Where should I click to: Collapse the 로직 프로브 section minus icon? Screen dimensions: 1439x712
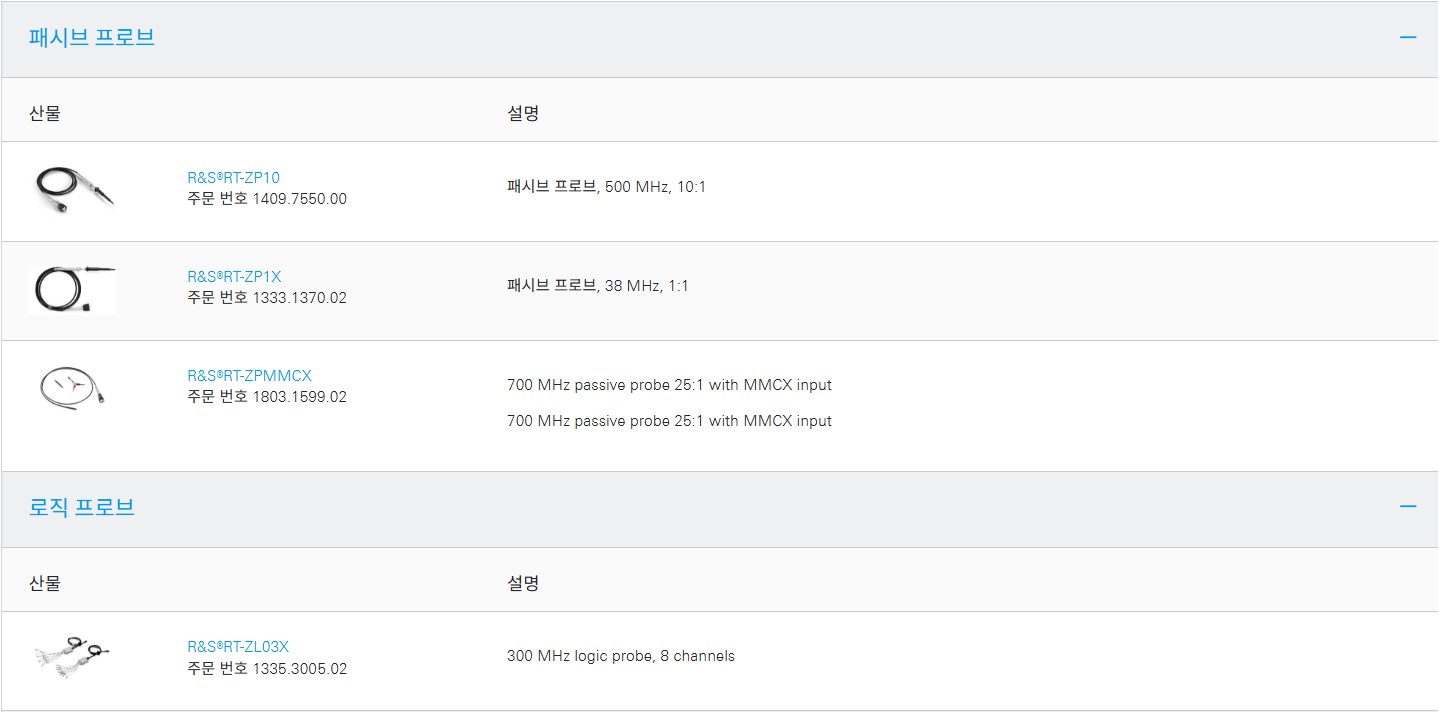1408,507
